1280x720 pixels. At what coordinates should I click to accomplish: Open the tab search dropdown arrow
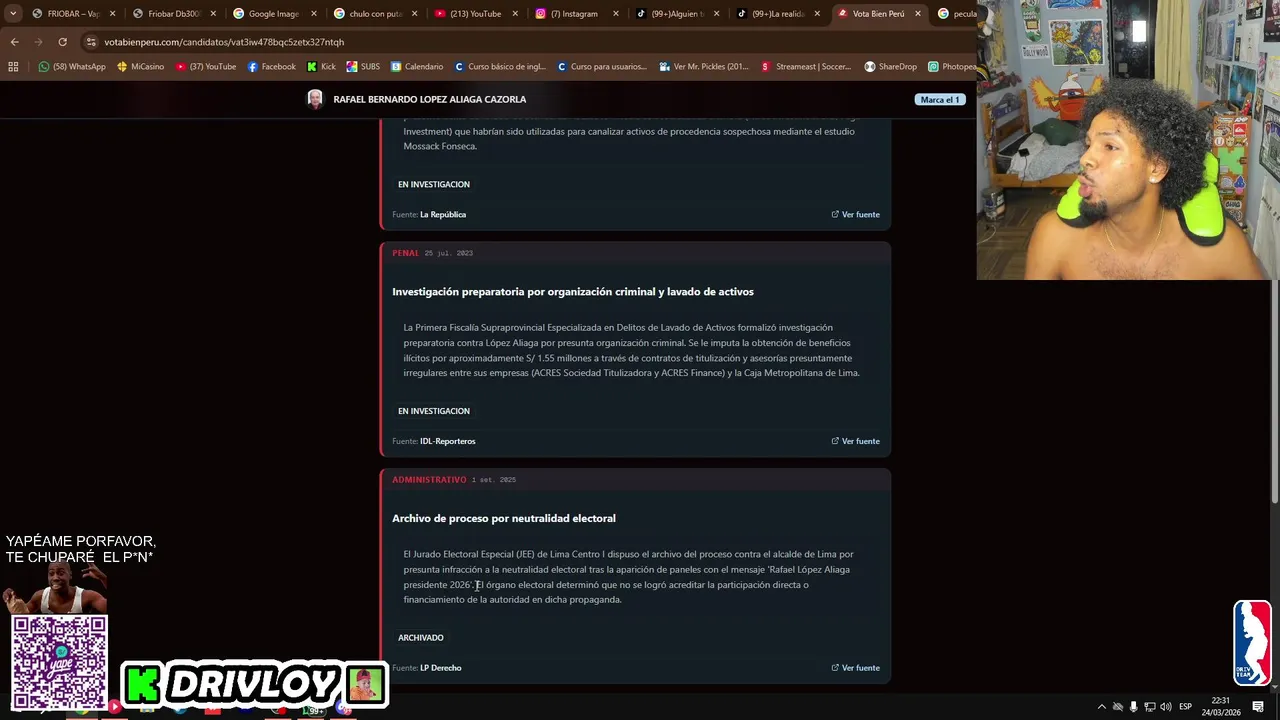[x=13, y=14]
